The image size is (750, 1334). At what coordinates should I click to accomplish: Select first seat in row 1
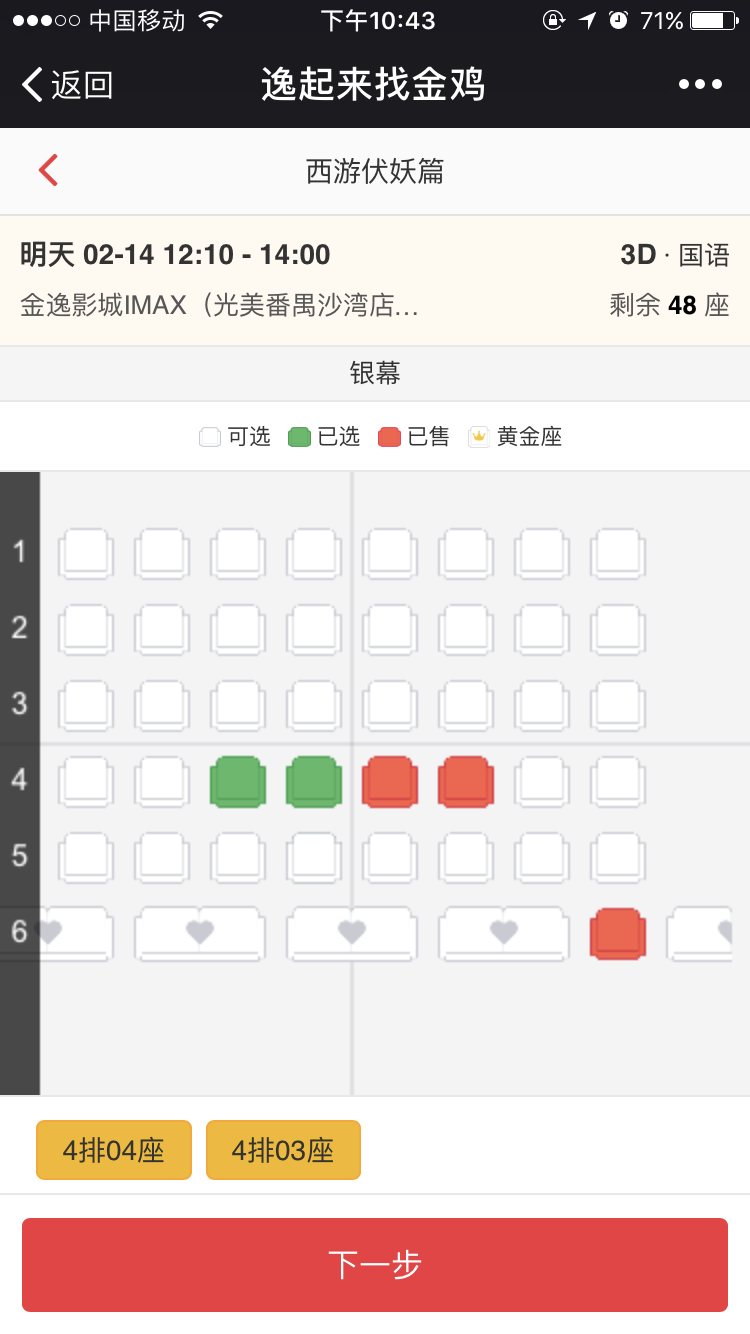point(86,553)
